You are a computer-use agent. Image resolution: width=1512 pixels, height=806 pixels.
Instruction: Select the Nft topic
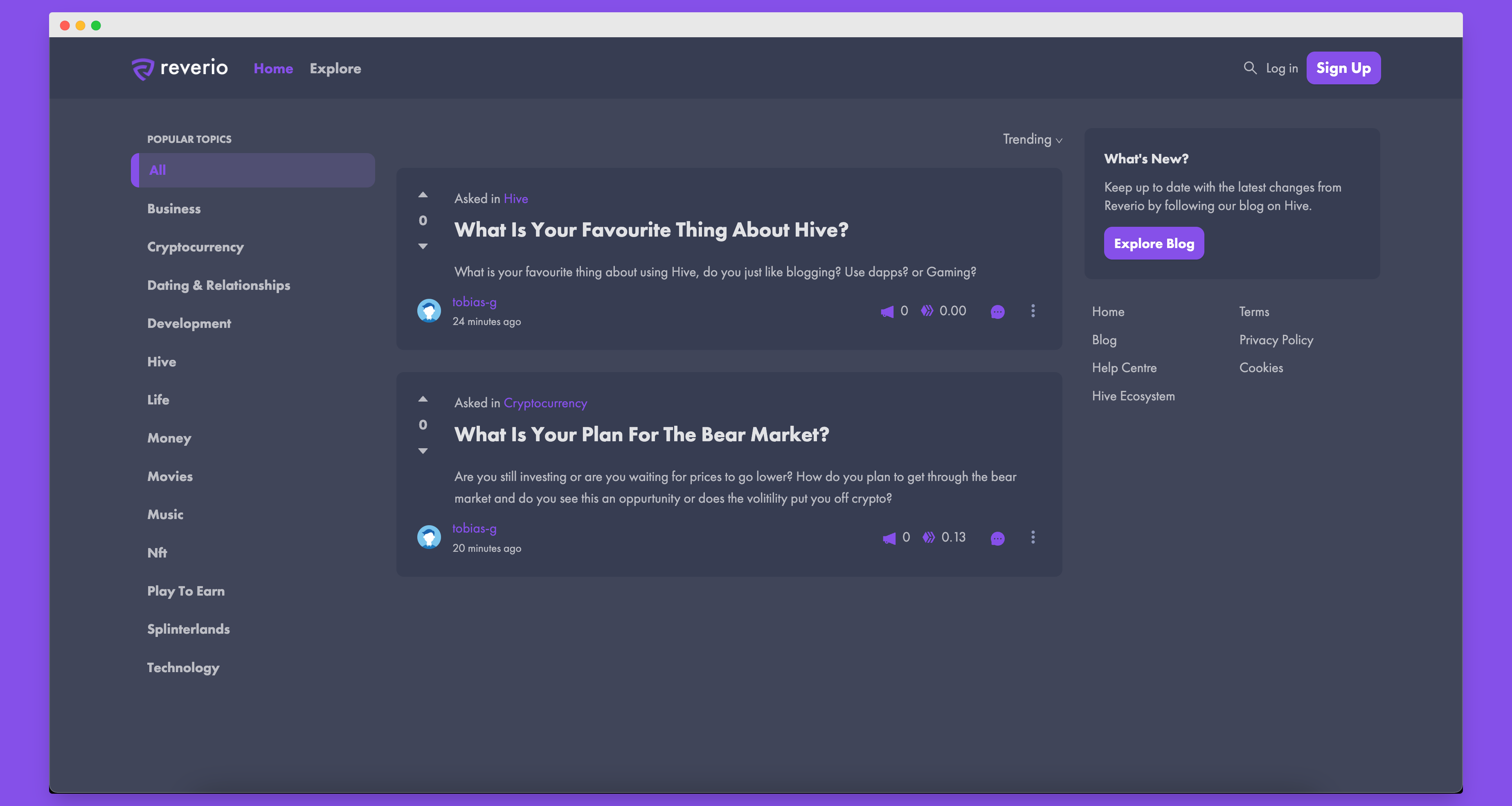(x=157, y=553)
